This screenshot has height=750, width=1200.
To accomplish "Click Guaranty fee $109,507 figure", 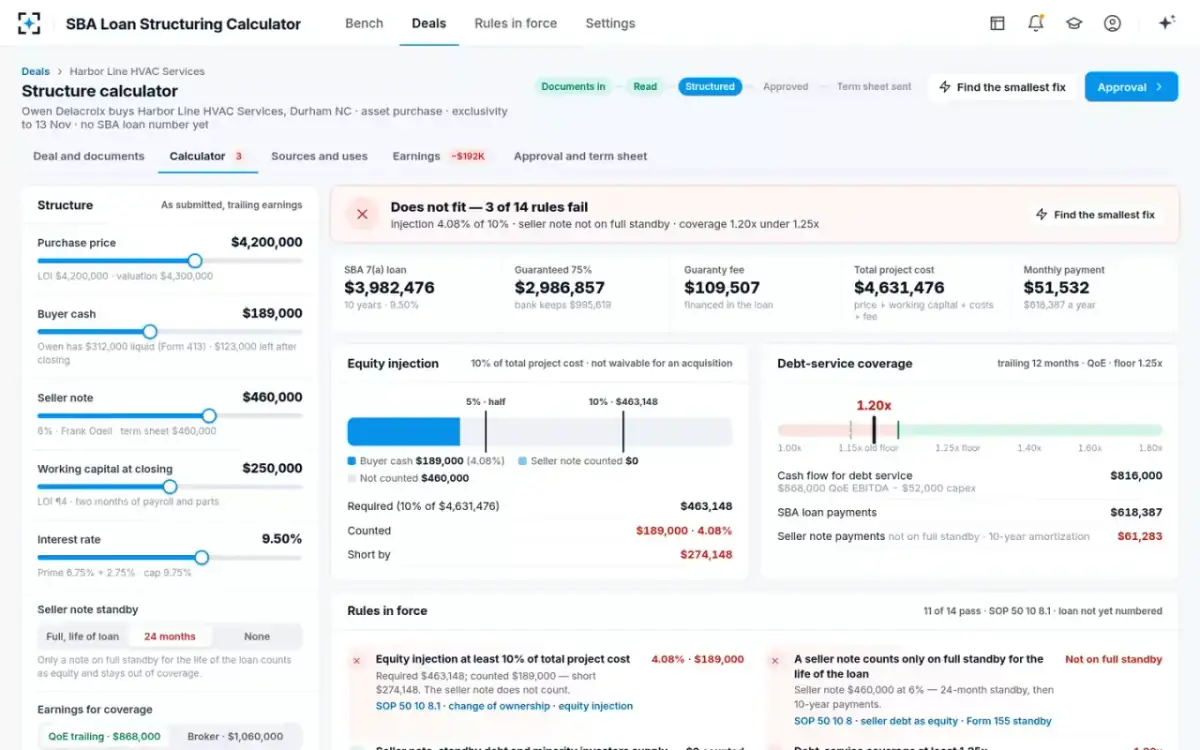I will (722, 288).
